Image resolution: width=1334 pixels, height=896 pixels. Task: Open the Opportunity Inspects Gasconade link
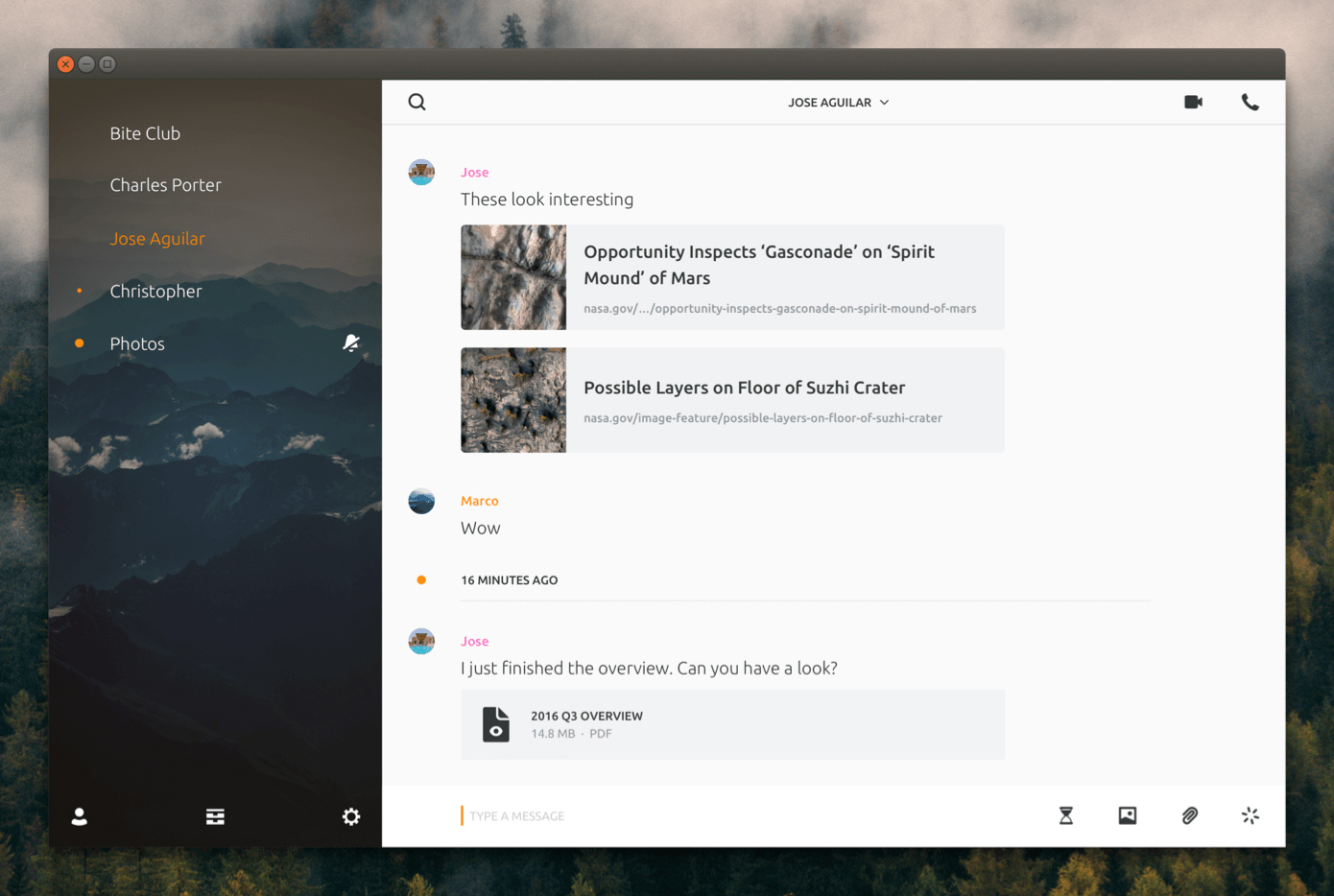(x=758, y=265)
